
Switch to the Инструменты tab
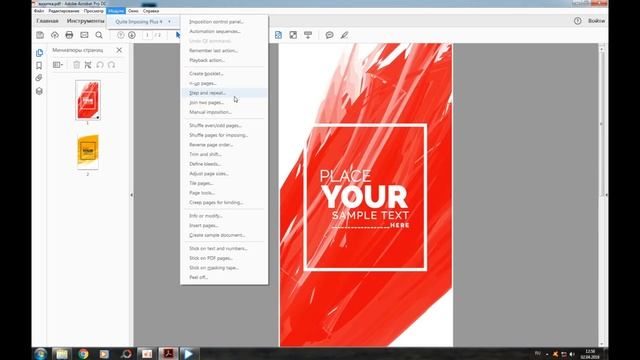[x=85, y=21]
